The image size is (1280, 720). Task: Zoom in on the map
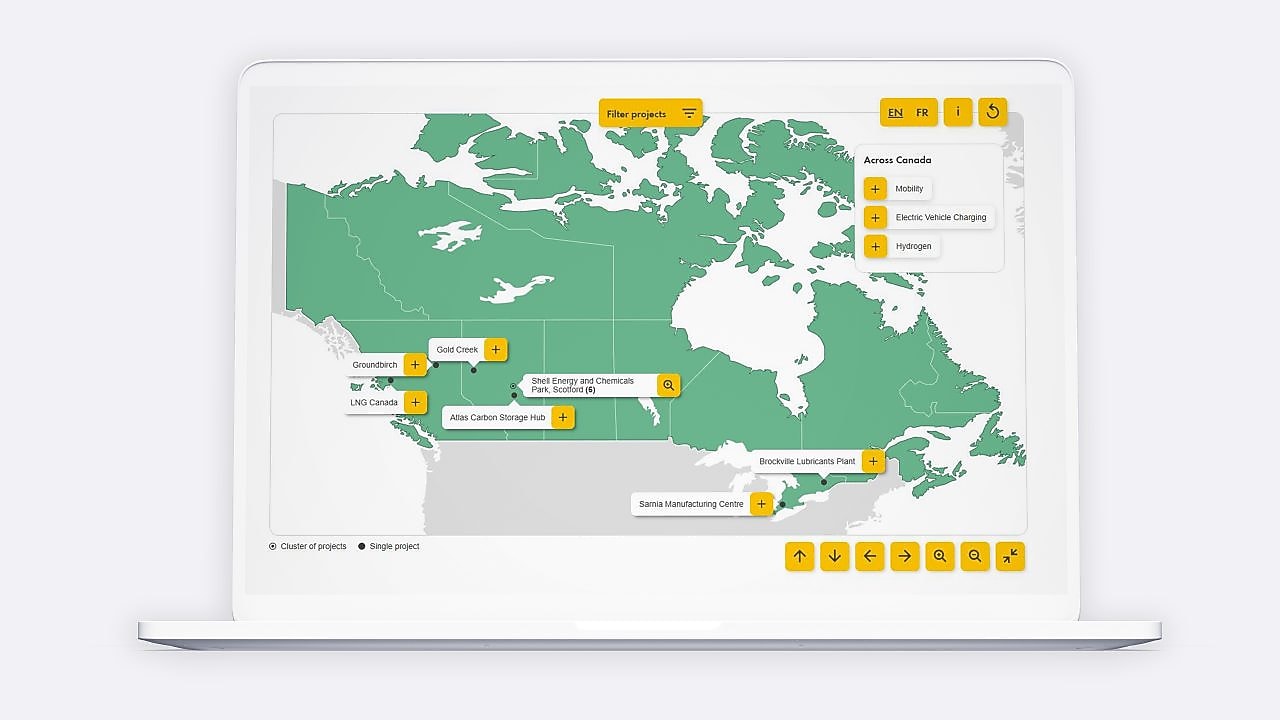939,555
